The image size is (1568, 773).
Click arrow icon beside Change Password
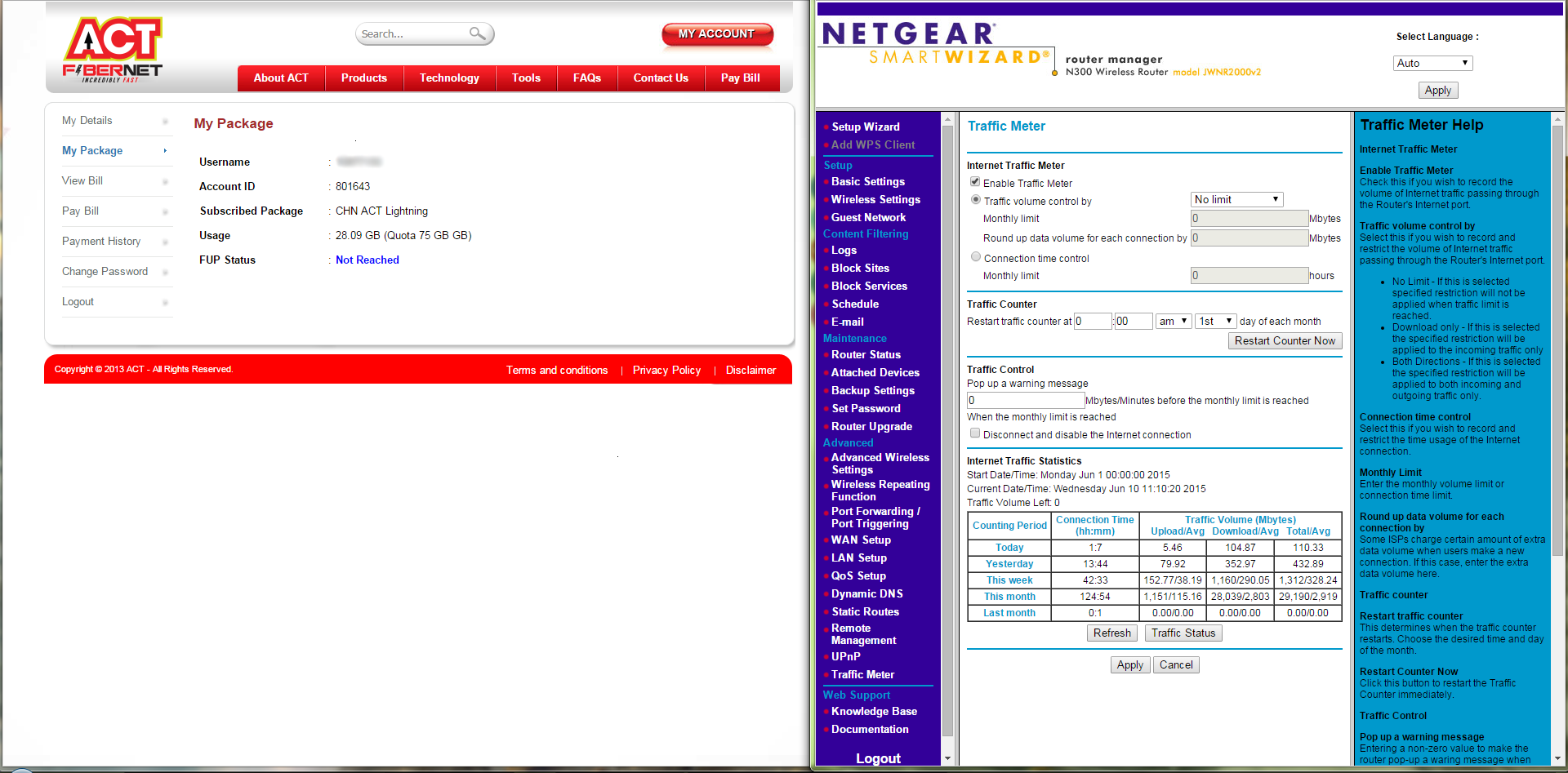point(165,273)
